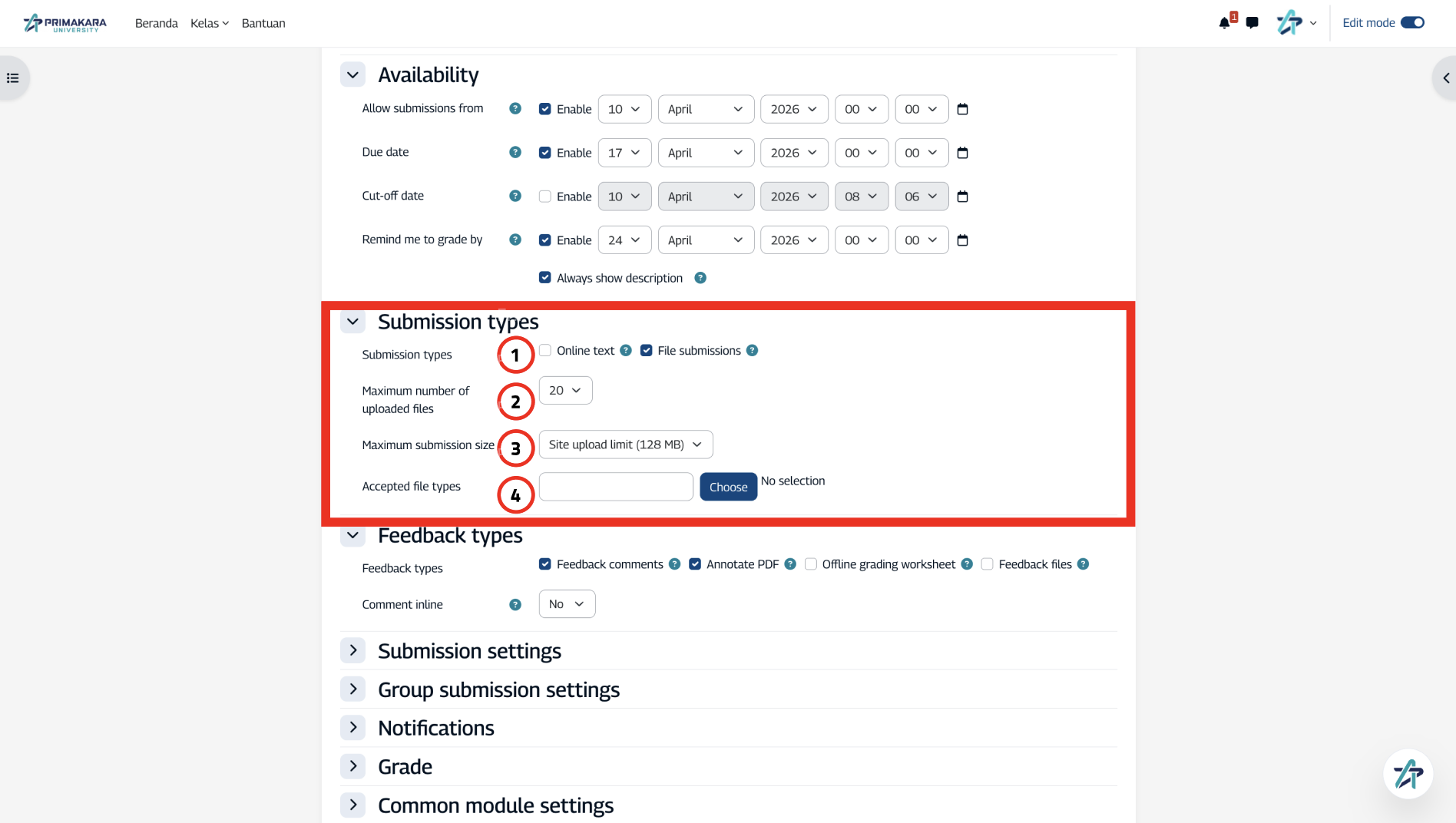Go to the Beranda menu item

(x=157, y=23)
